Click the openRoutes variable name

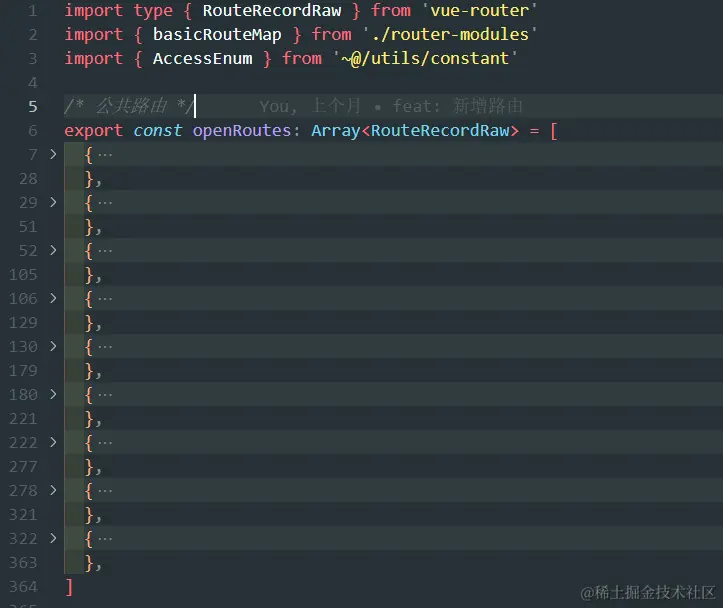[x=242, y=130]
